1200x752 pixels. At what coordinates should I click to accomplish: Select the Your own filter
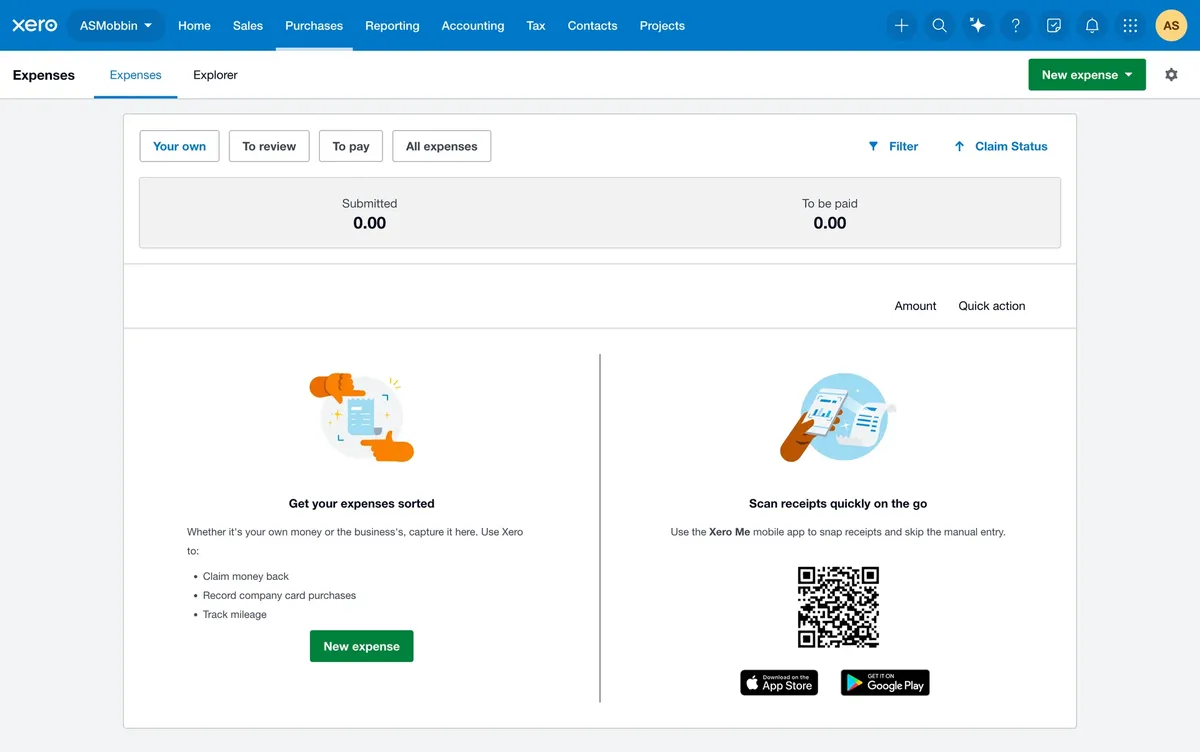[x=179, y=146]
